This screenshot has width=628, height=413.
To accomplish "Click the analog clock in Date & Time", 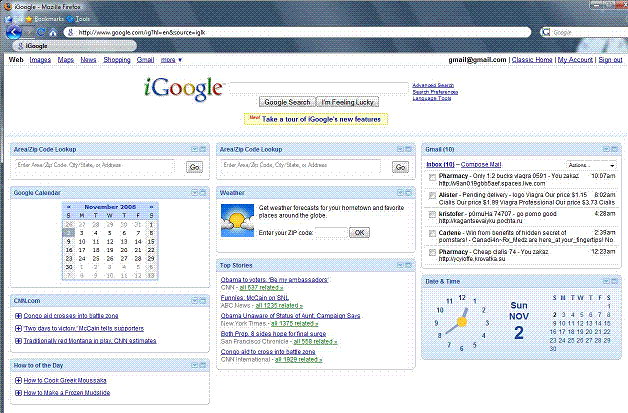I will [462, 322].
